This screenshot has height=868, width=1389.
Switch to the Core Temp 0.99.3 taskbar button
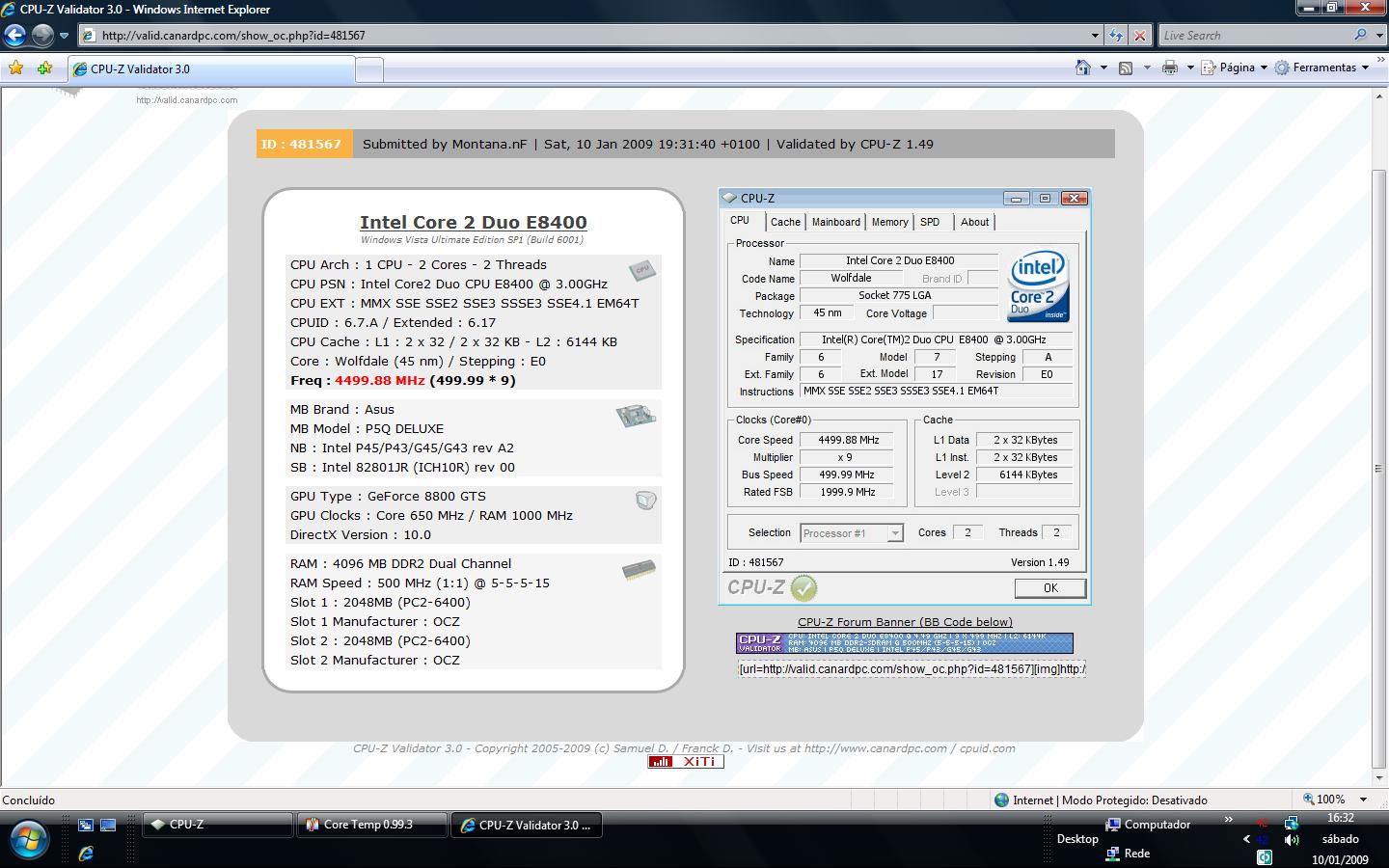(371, 825)
